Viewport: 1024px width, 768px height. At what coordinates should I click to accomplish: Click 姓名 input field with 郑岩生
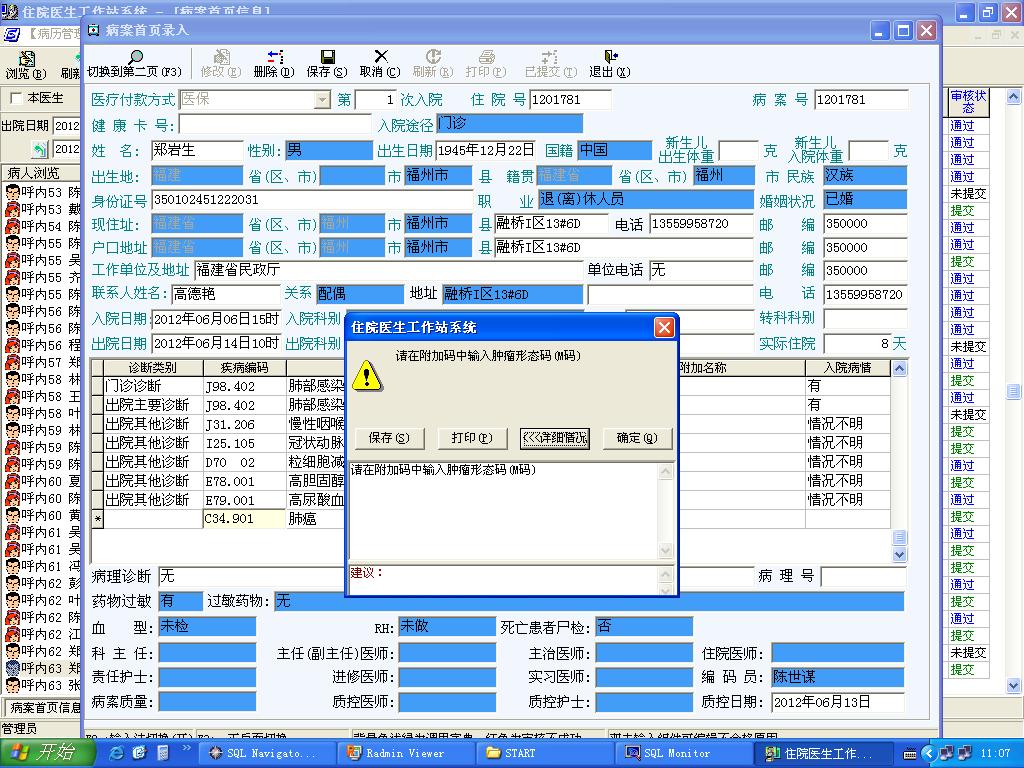197,150
